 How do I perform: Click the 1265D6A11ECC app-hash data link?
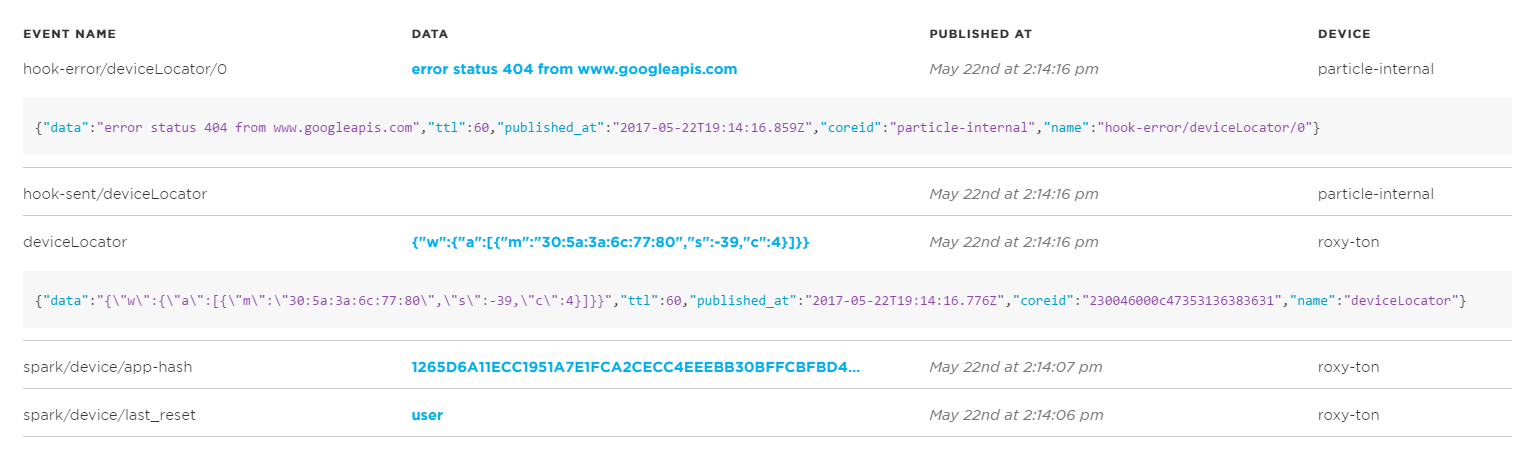pyautogui.click(x=635, y=367)
